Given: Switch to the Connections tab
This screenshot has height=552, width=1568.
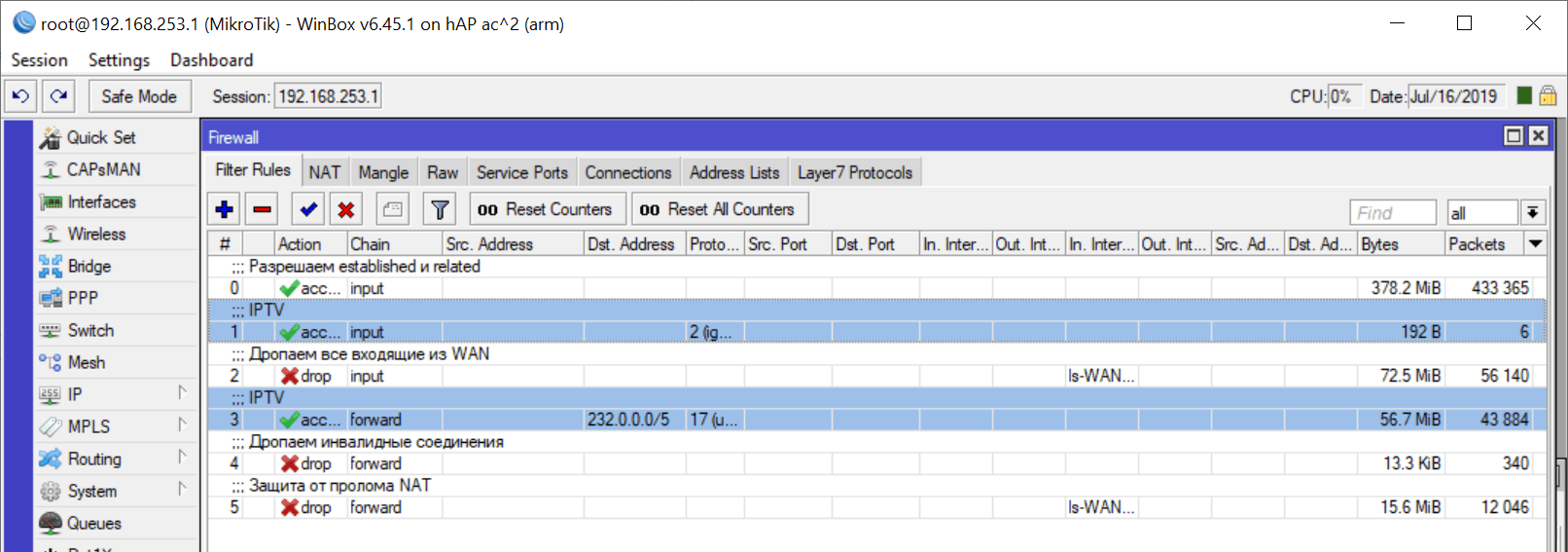Looking at the screenshot, I should point(628,172).
